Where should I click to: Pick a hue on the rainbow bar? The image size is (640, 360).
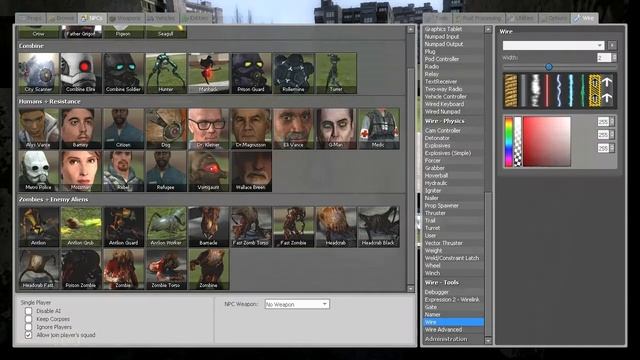[509, 142]
